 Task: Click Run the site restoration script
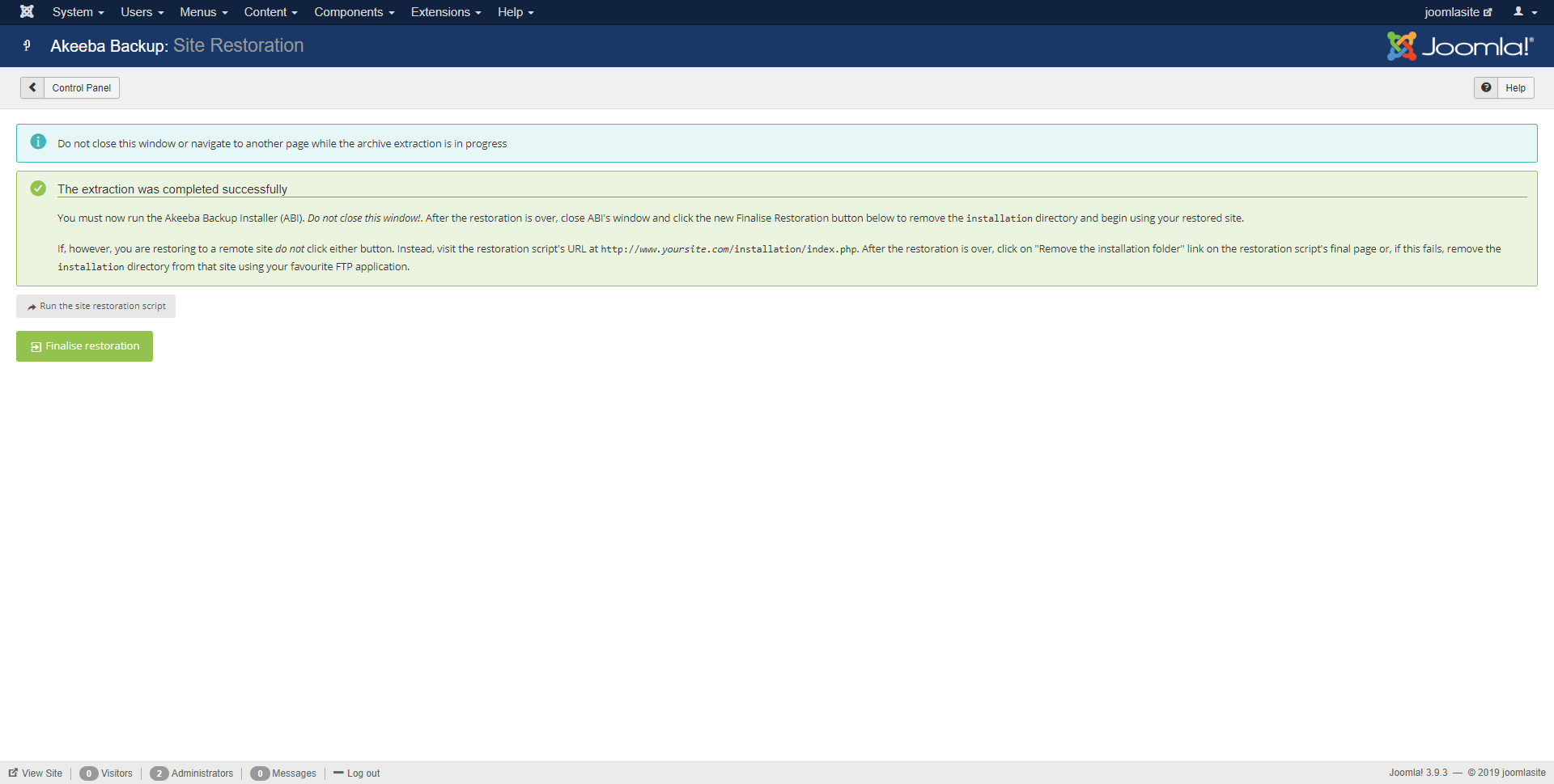96,306
